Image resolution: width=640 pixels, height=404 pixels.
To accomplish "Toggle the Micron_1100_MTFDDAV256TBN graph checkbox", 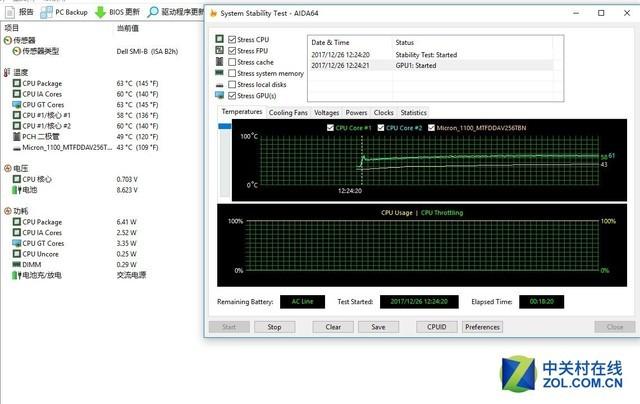I will (431, 128).
